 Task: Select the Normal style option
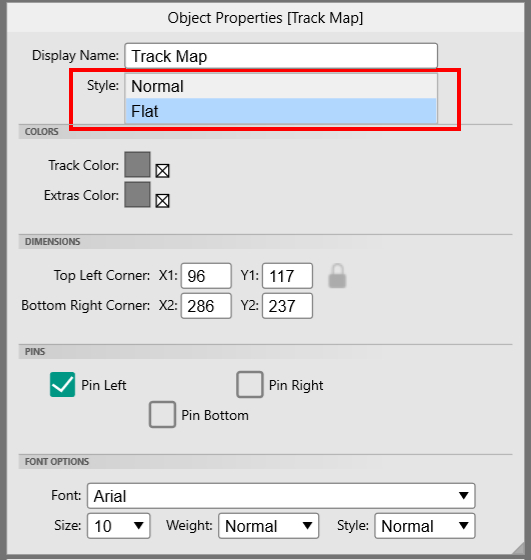pyautogui.click(x=281, y=86)
